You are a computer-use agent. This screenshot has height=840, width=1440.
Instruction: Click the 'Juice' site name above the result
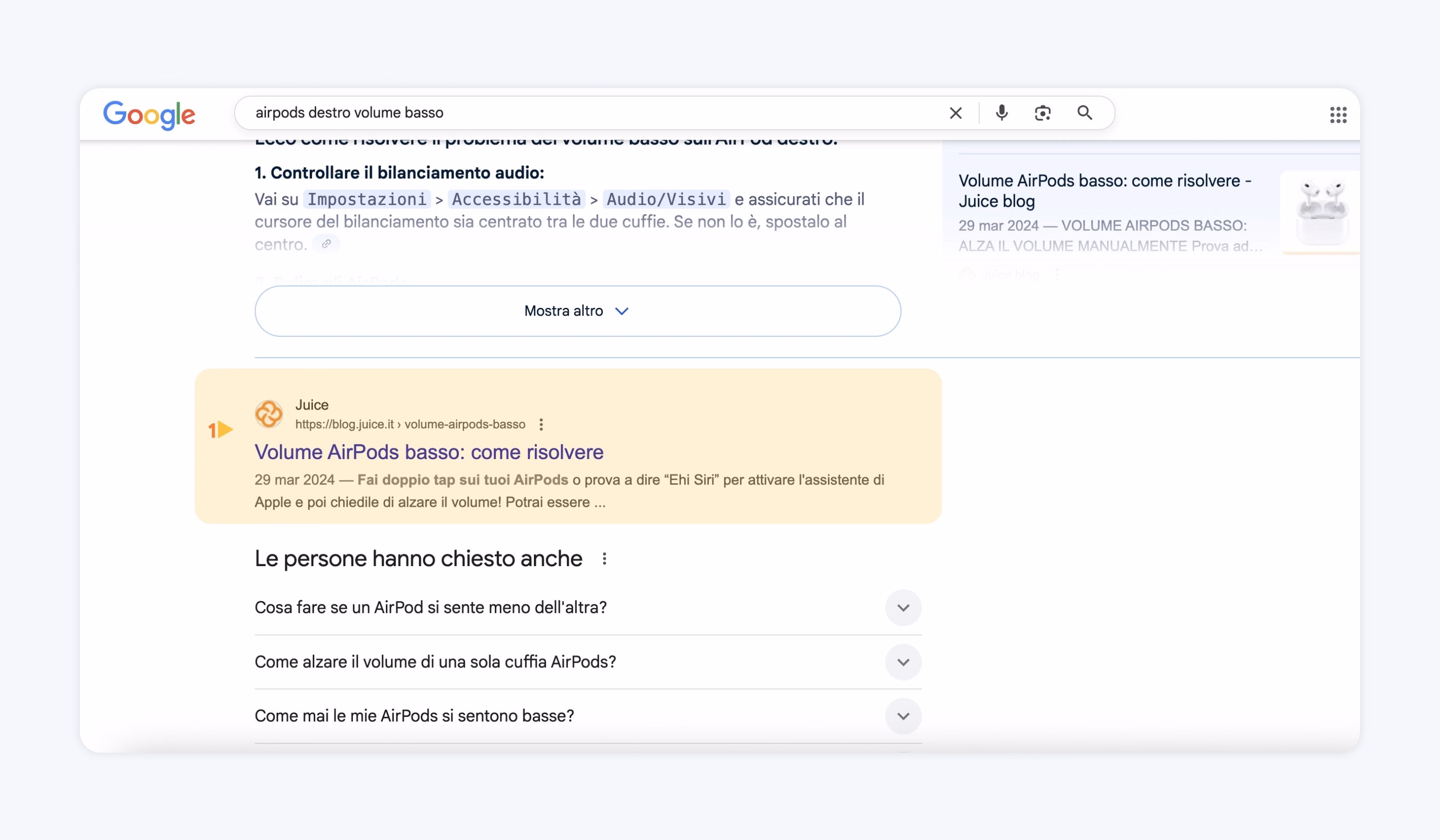(x=312, y=404)
